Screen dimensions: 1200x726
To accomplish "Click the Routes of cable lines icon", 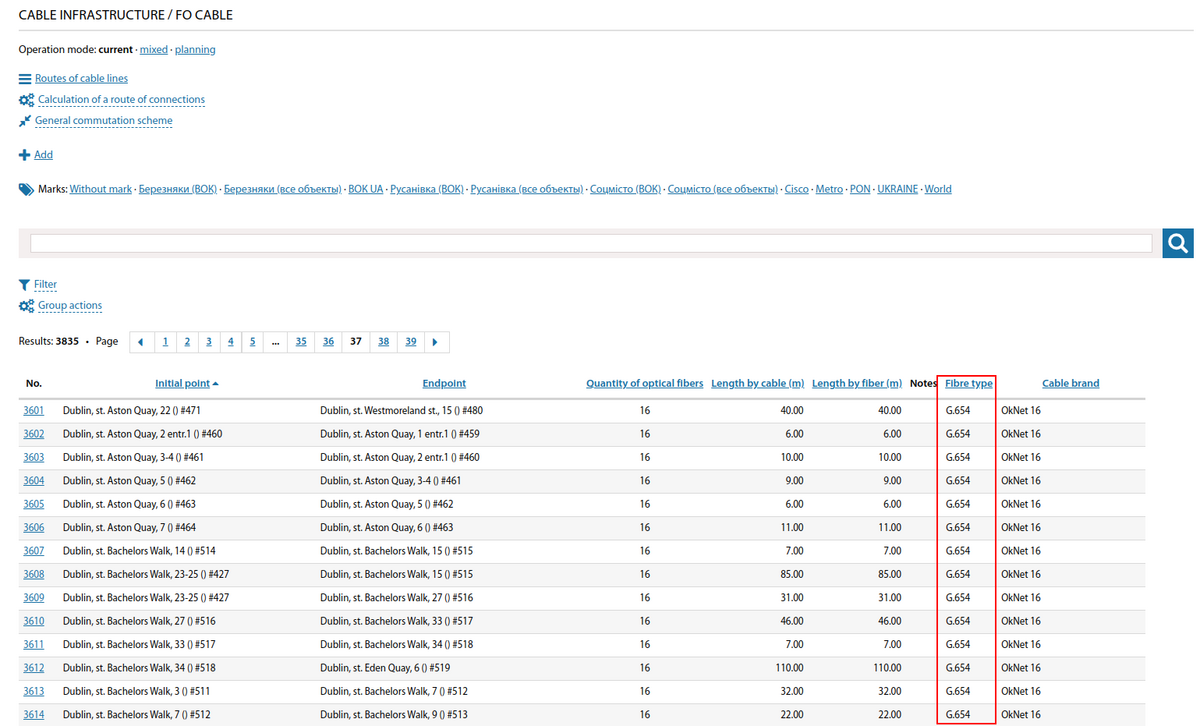I will click(x=25, y=79).
